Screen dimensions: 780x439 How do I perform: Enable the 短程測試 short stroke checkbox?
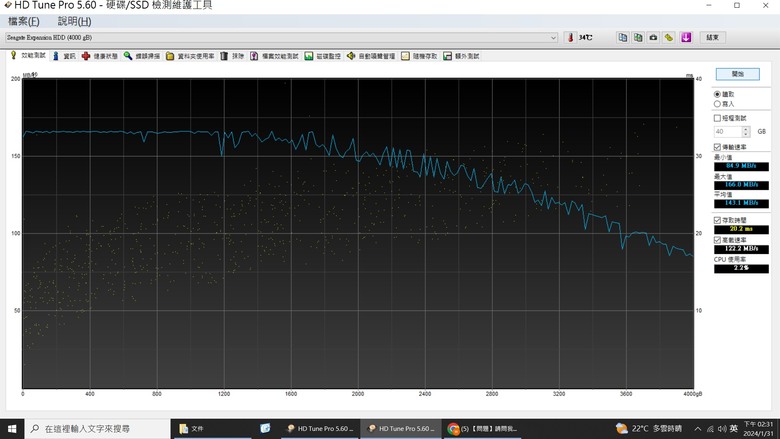(x=717, y=118)
